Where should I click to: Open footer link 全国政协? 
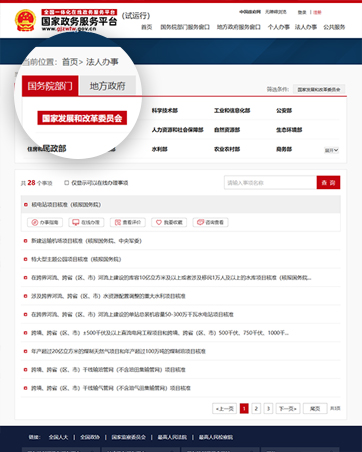click(90, 437)
